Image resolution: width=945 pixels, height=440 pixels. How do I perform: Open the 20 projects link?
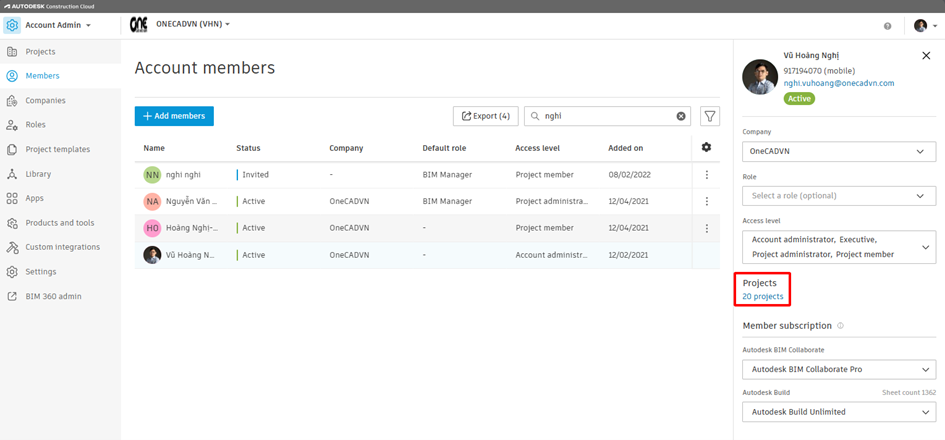[763, 297]
